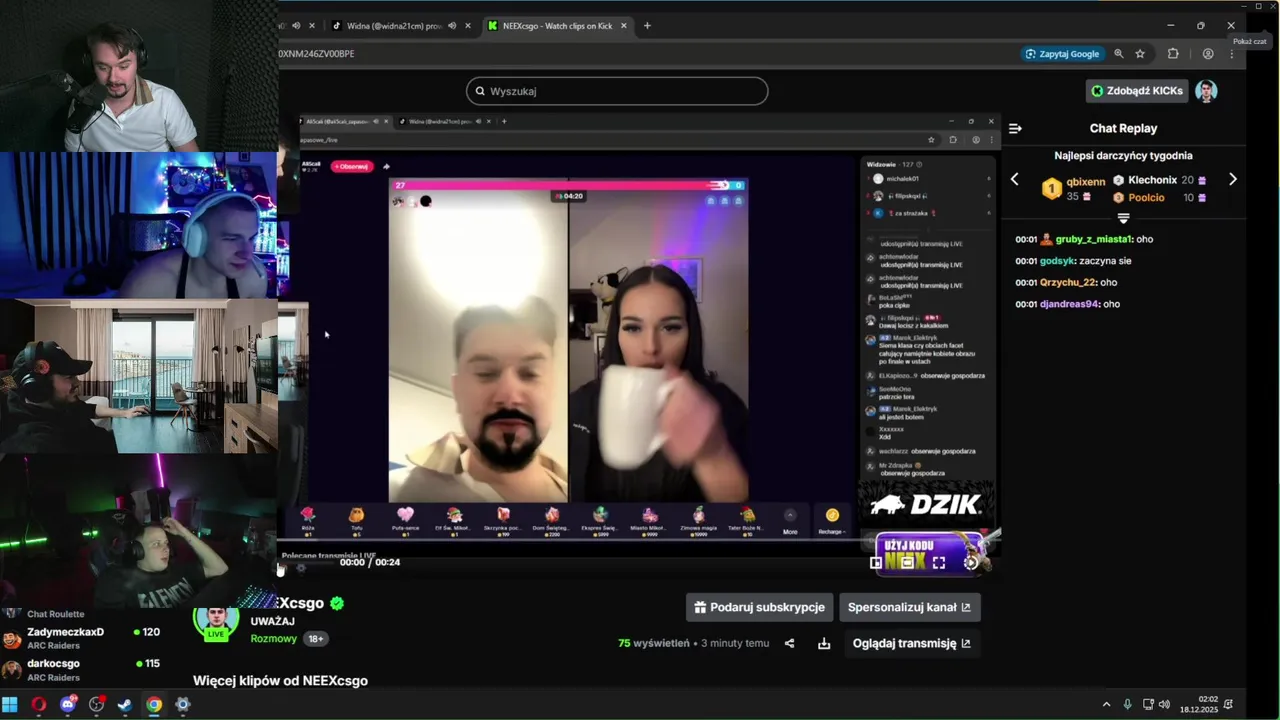
Task: Click the Zapytaj Google button
Action: [1062, 54]
